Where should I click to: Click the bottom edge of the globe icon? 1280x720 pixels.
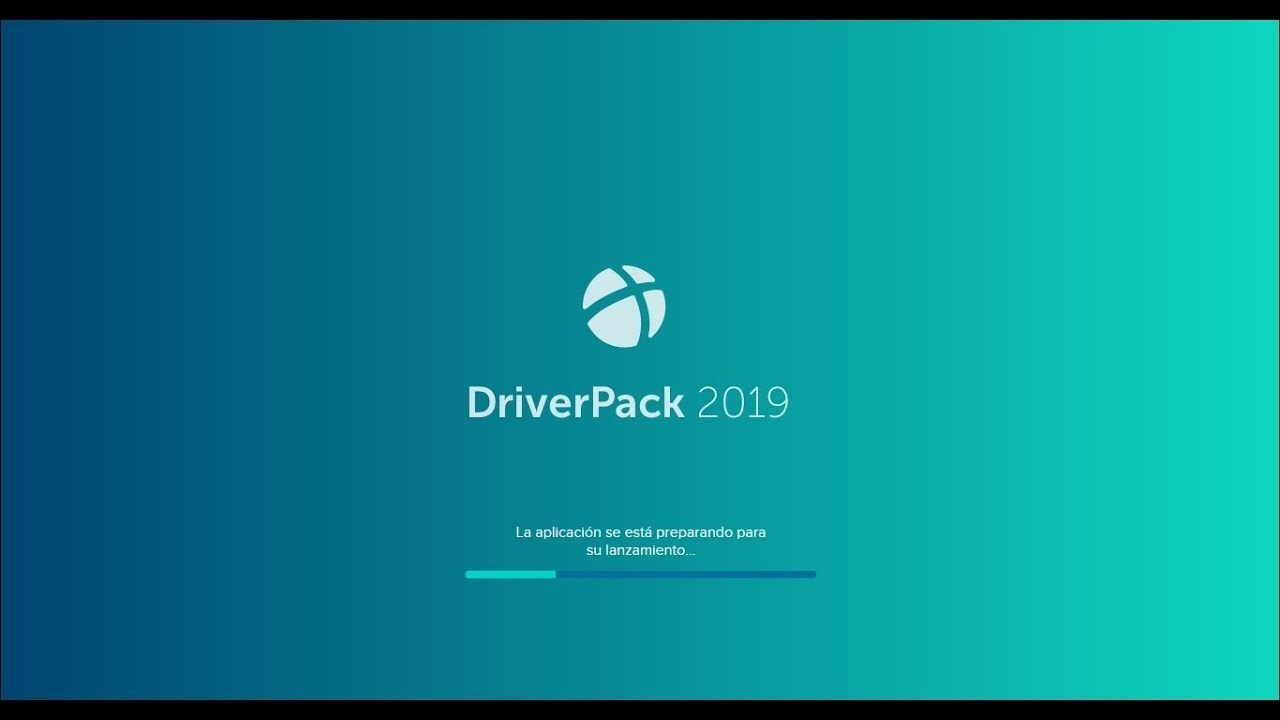click(x=624, y=345)
